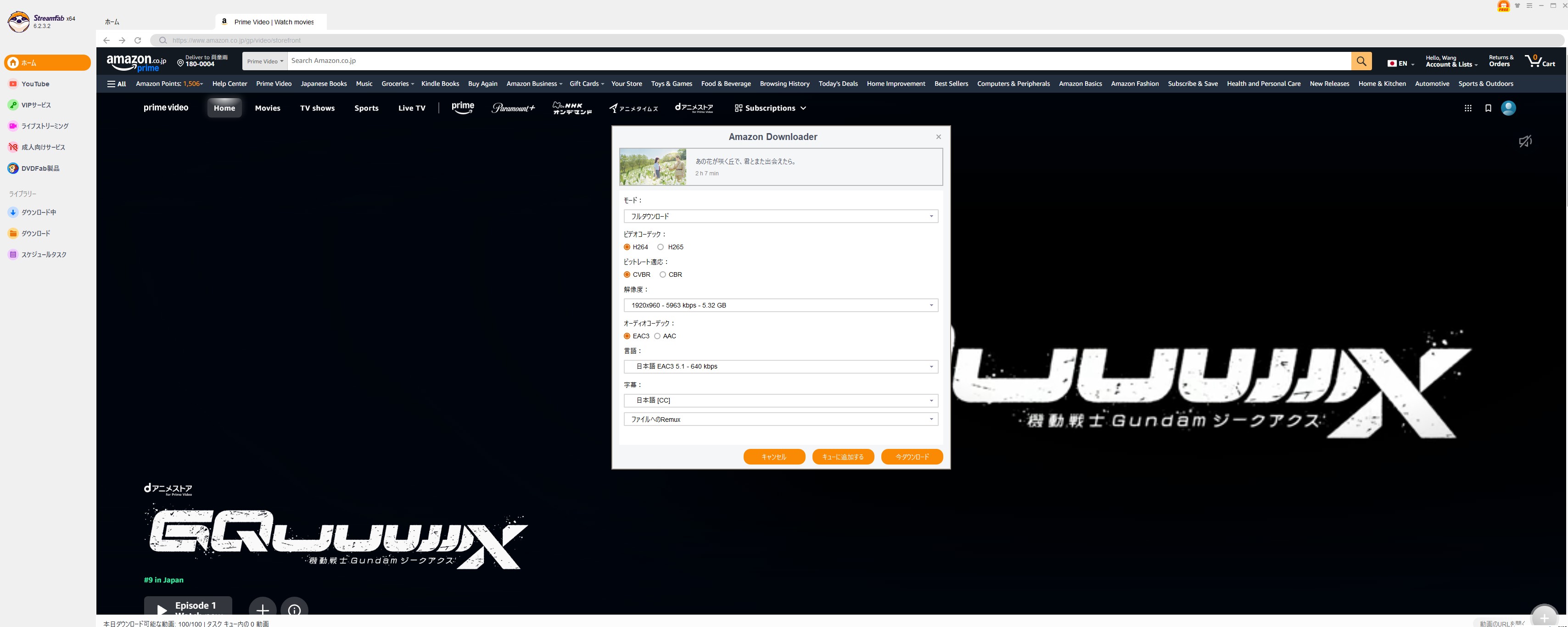This screenshot has height=627, width=1568.
Task: Go forward in the browser
Action: coord(123,40)
